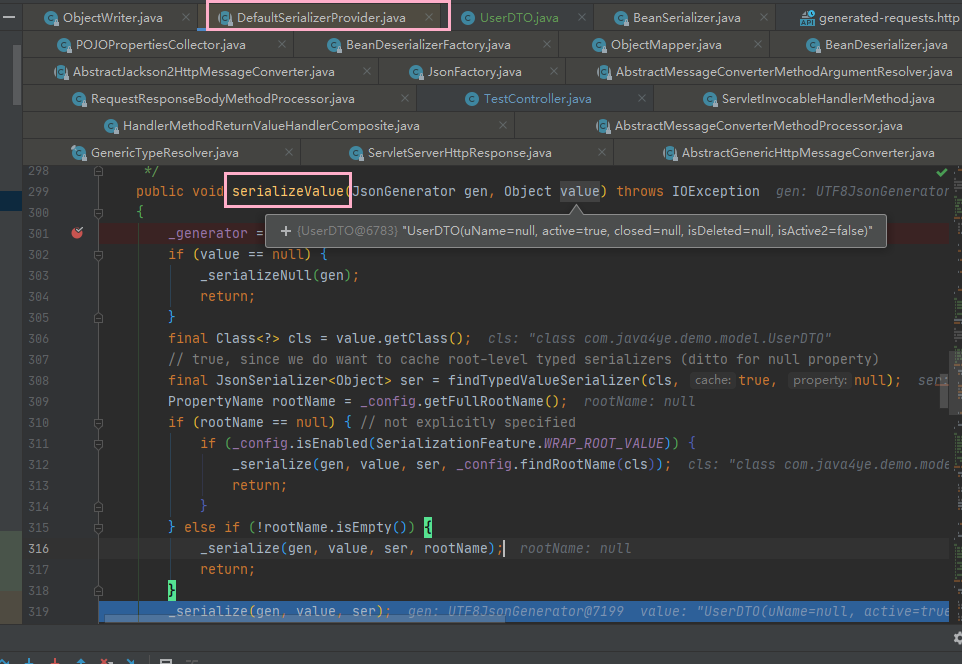Image resolution: width=962 pixels, height=664 pixels.
Task: Click the green inspection checkmark indicator
Action: point(942,172)
